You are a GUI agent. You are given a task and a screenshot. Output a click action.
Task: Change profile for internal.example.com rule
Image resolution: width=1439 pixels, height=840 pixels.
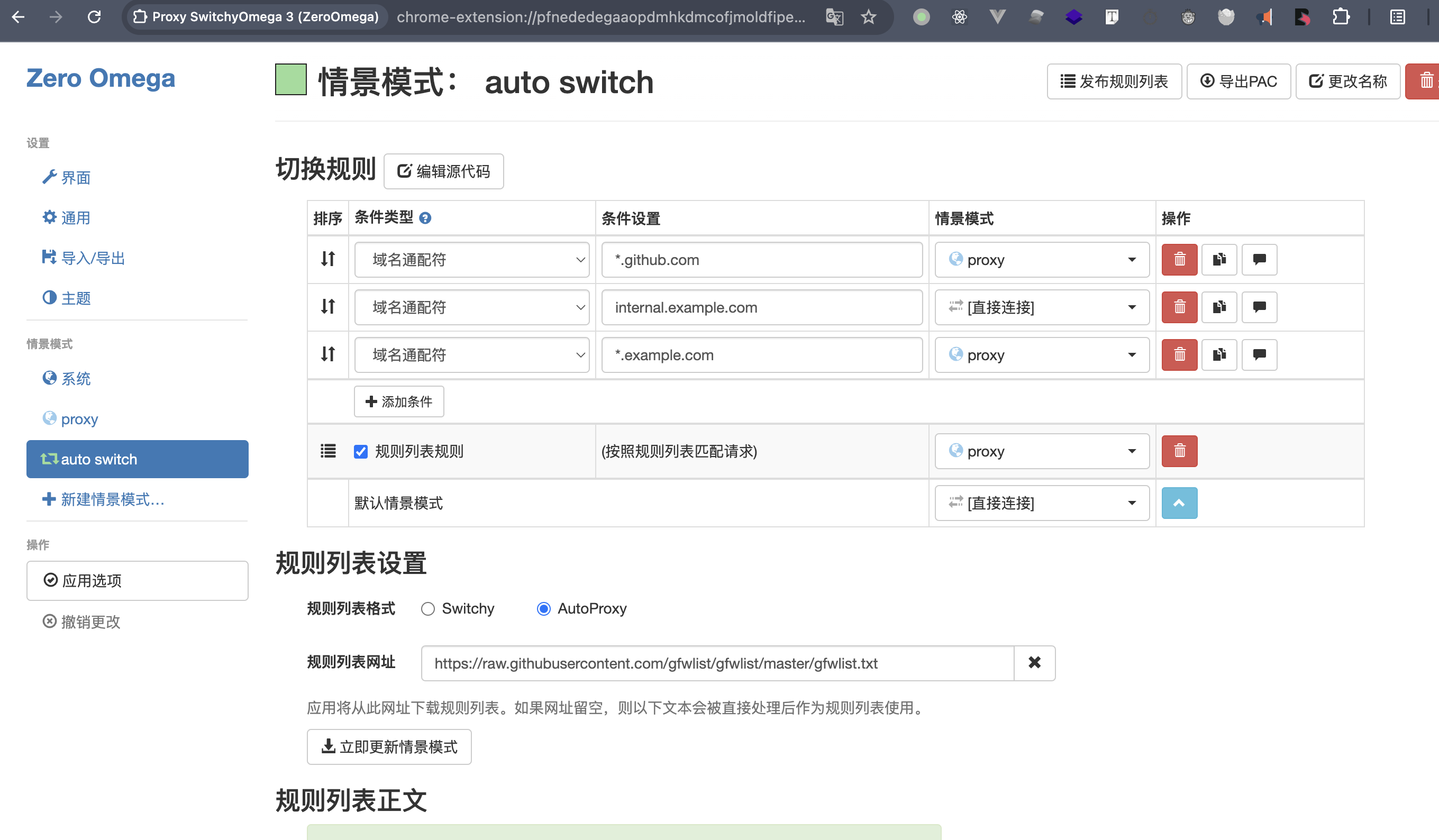1042,307
